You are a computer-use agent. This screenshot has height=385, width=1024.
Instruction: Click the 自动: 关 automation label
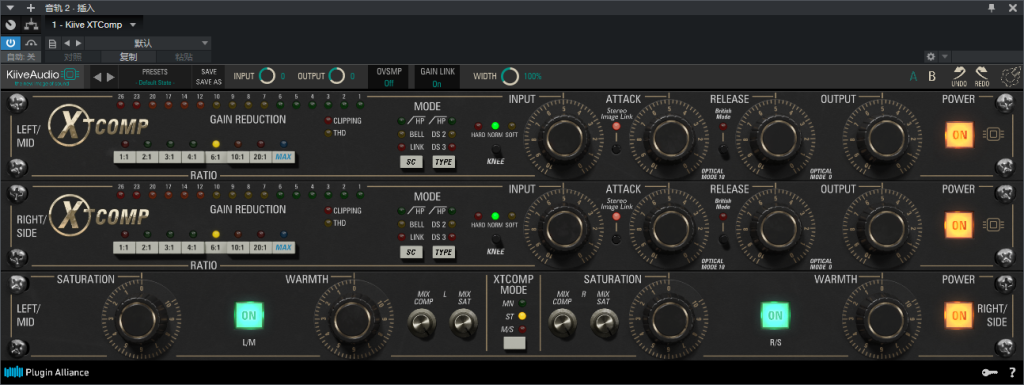(21, 57)
